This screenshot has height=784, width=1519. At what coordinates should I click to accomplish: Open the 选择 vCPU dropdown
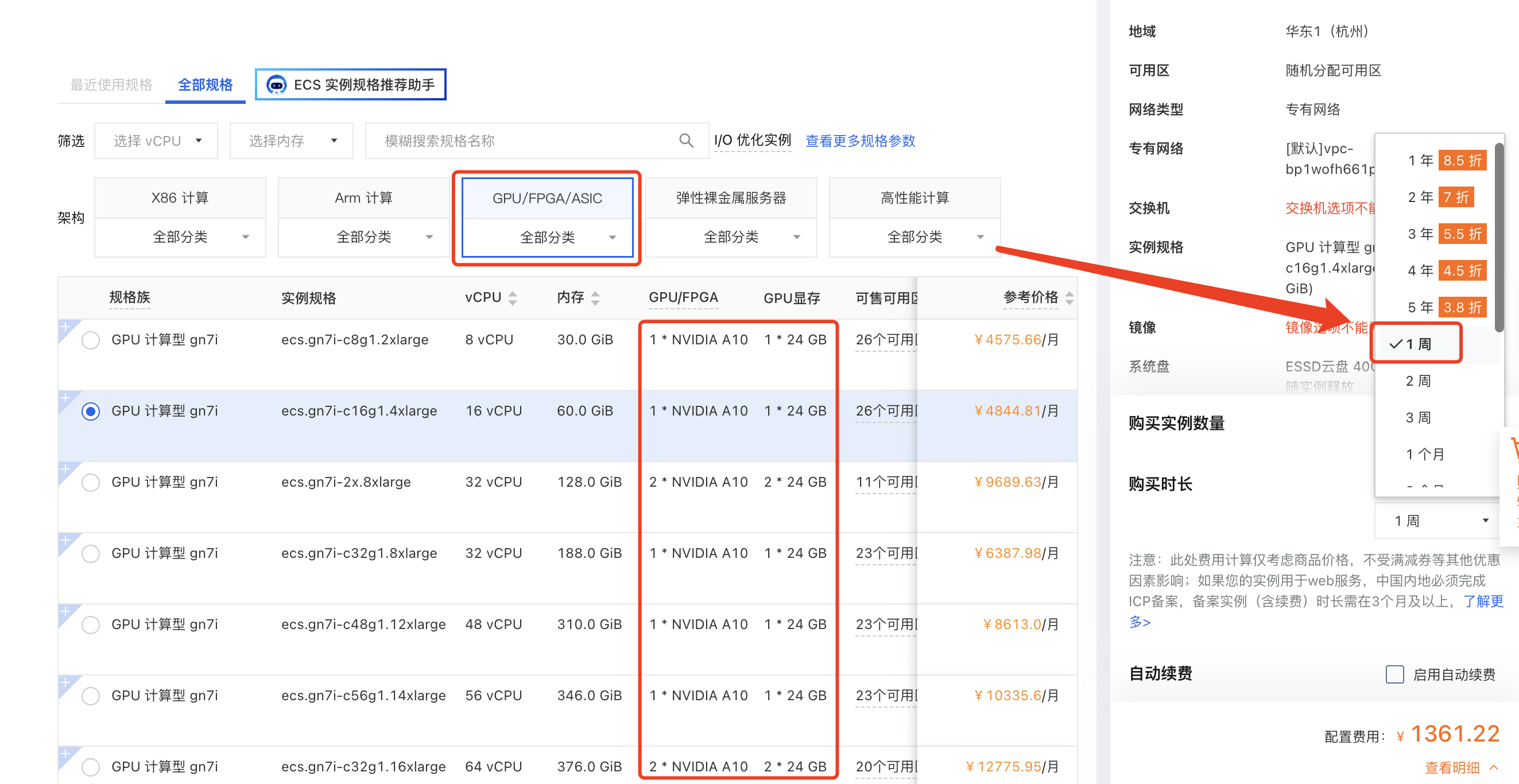click(x=156, y=141)
